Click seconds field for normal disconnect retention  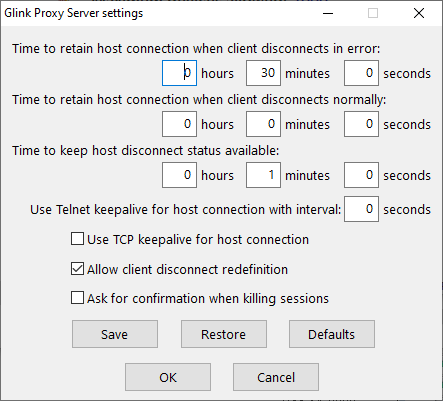click(361, 124)
